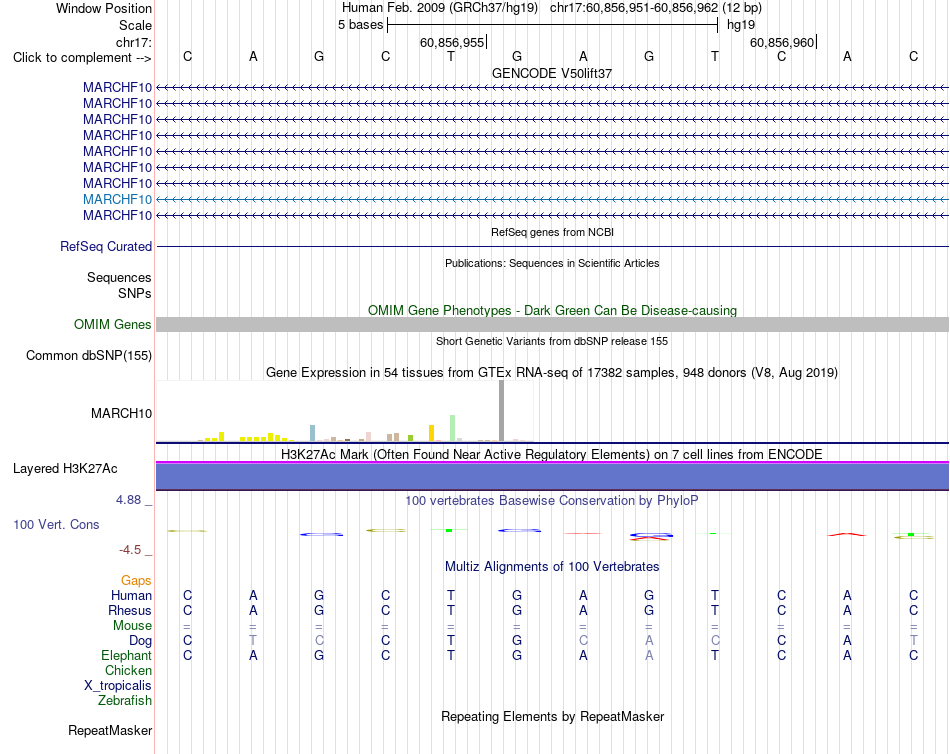Click the 'RefSeq genes from NCBI' title
Viewport: 950px width, 754px height.
(x=552, y=232)
